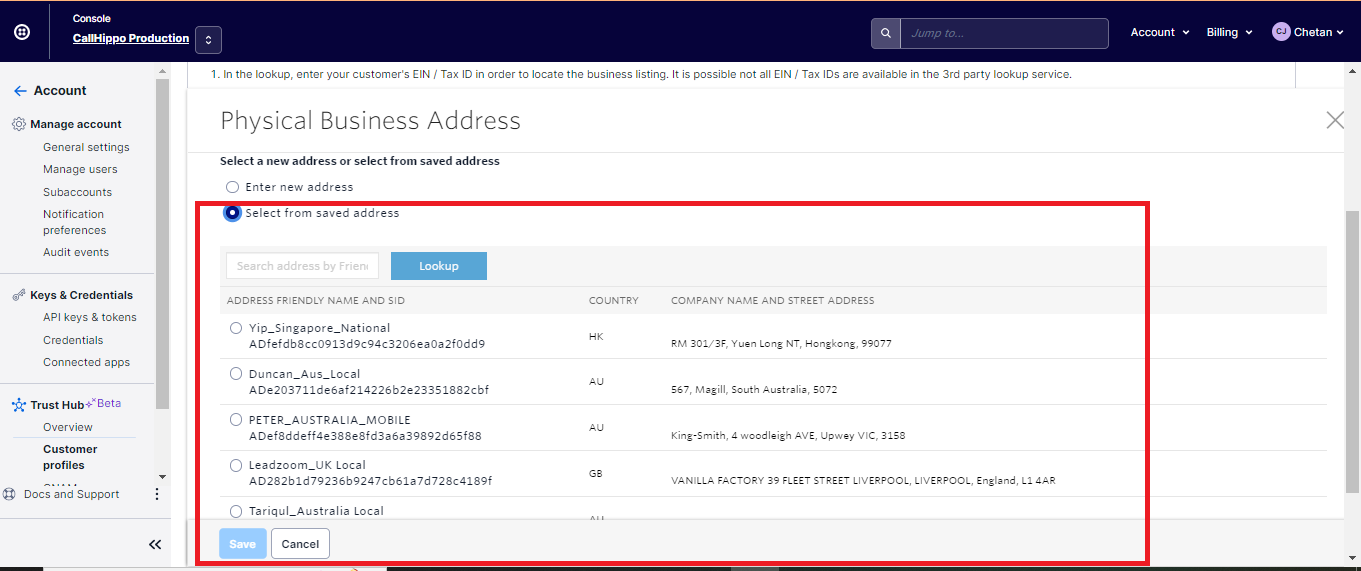Open the Chetan user menu

(1308, 32)
